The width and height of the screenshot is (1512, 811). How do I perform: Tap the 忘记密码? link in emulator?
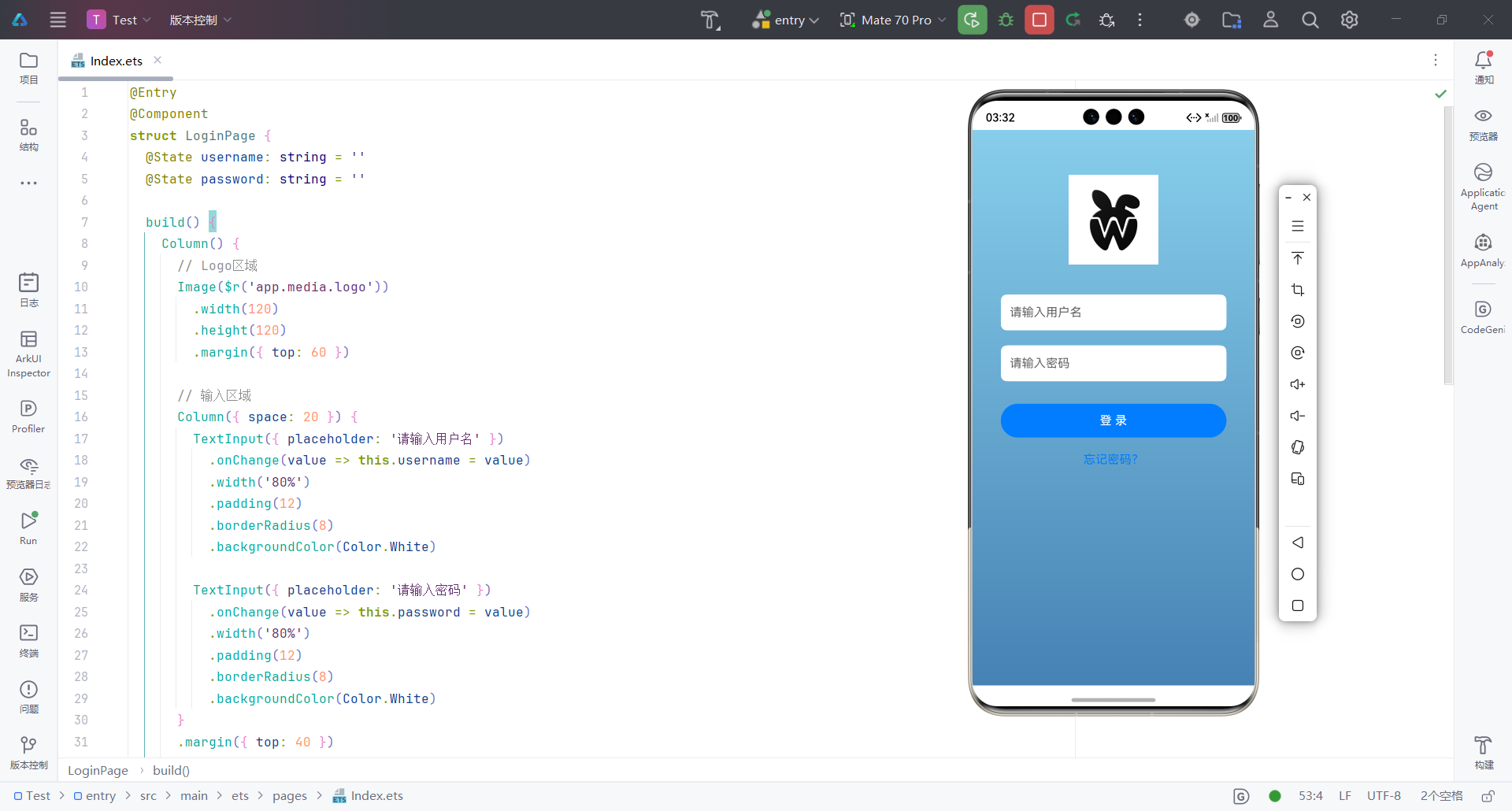click(x=1111, y=459)
